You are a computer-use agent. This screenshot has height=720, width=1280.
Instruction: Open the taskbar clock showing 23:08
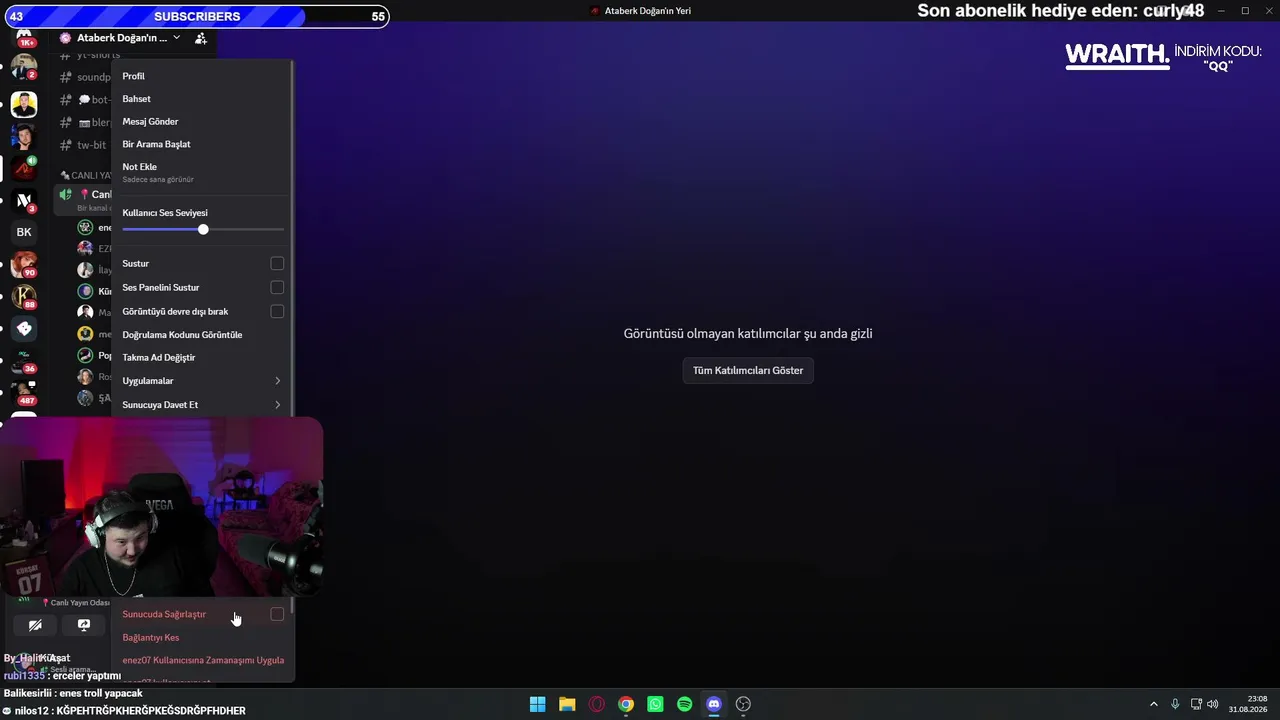tap(1248, 704)
